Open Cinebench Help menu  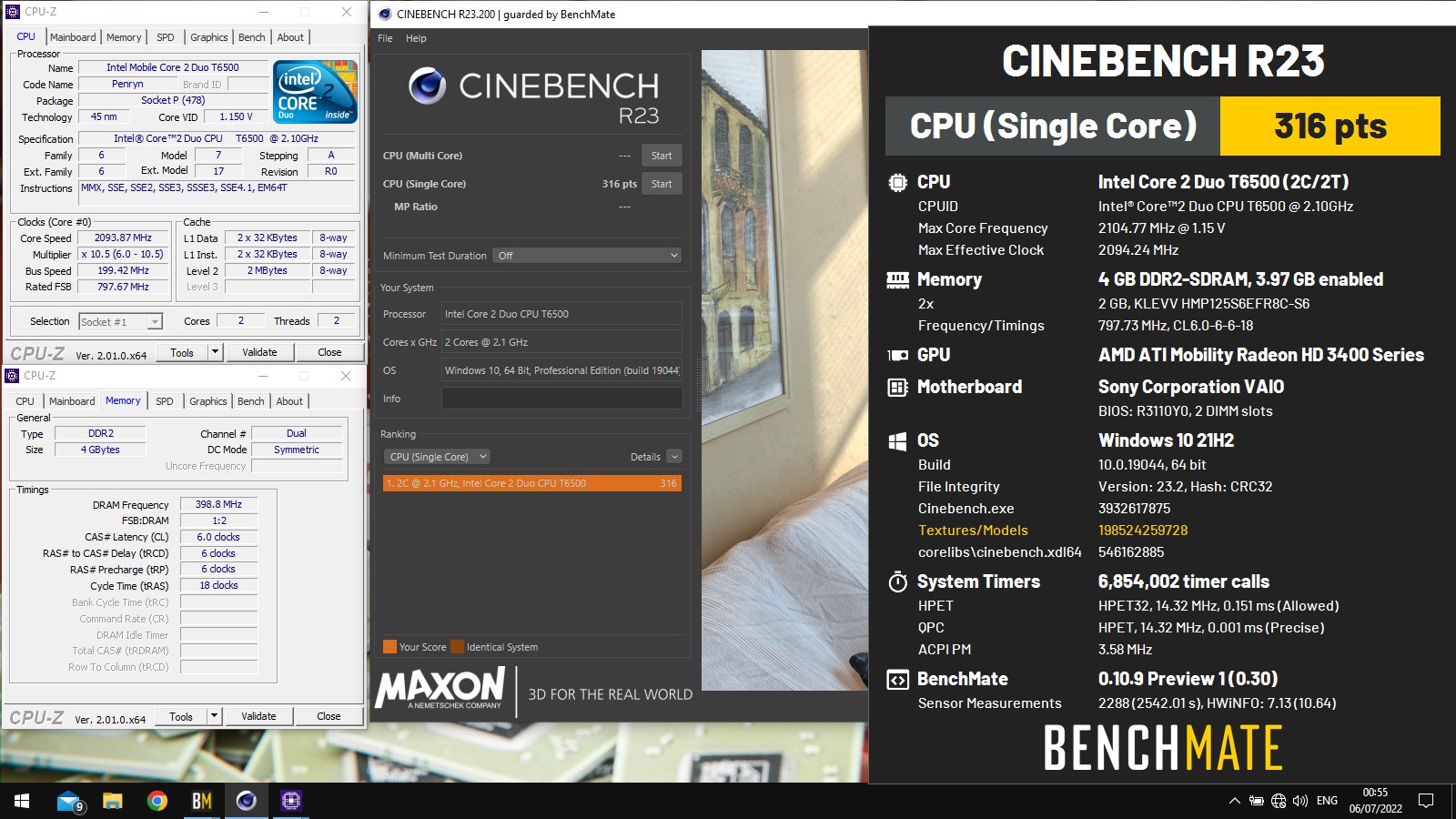(416, 38)
